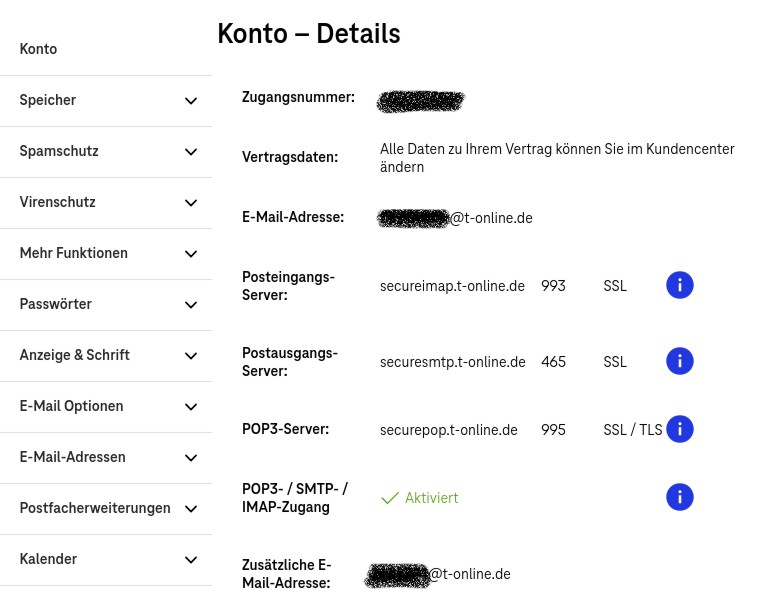Click the Anzeige & Schrift chevron
This screenshot has width=759, height=601.
click(191, 356)
